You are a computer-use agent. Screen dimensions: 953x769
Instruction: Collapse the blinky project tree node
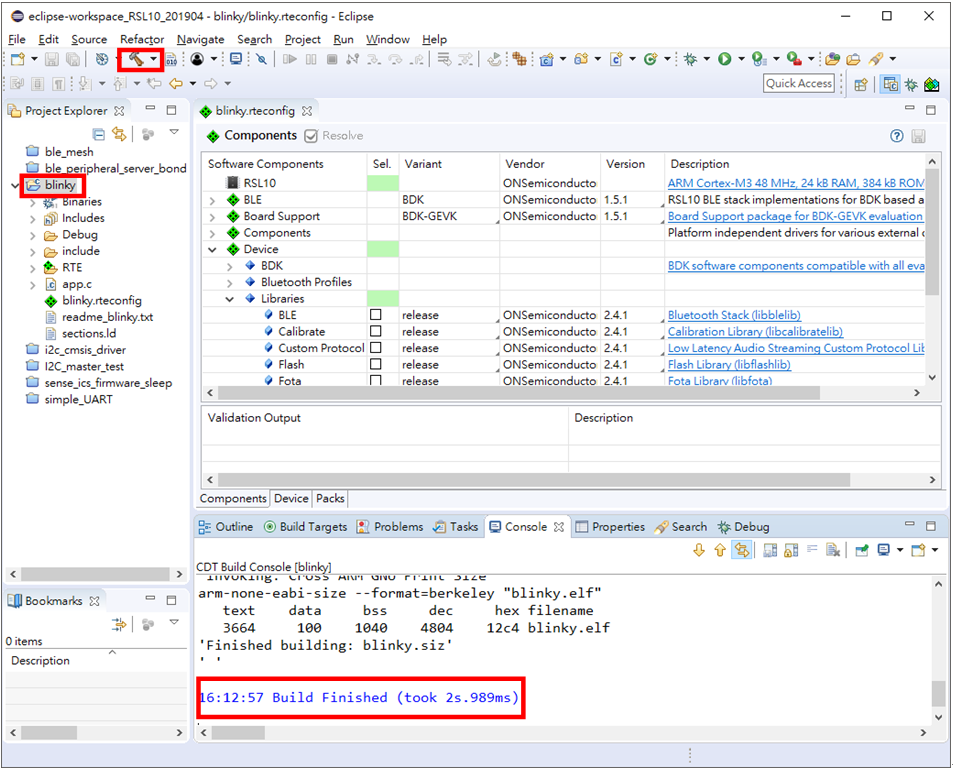point(14,186)
